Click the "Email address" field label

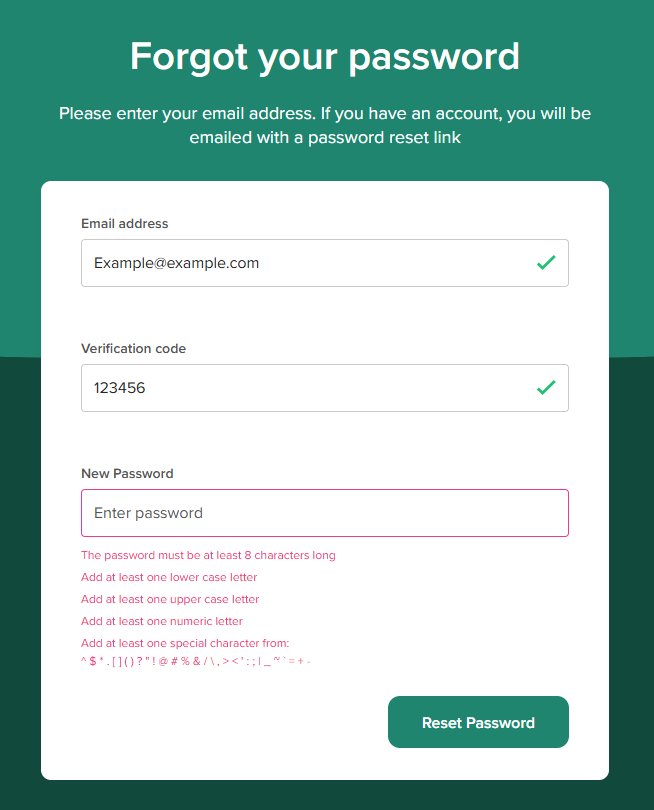125,224
